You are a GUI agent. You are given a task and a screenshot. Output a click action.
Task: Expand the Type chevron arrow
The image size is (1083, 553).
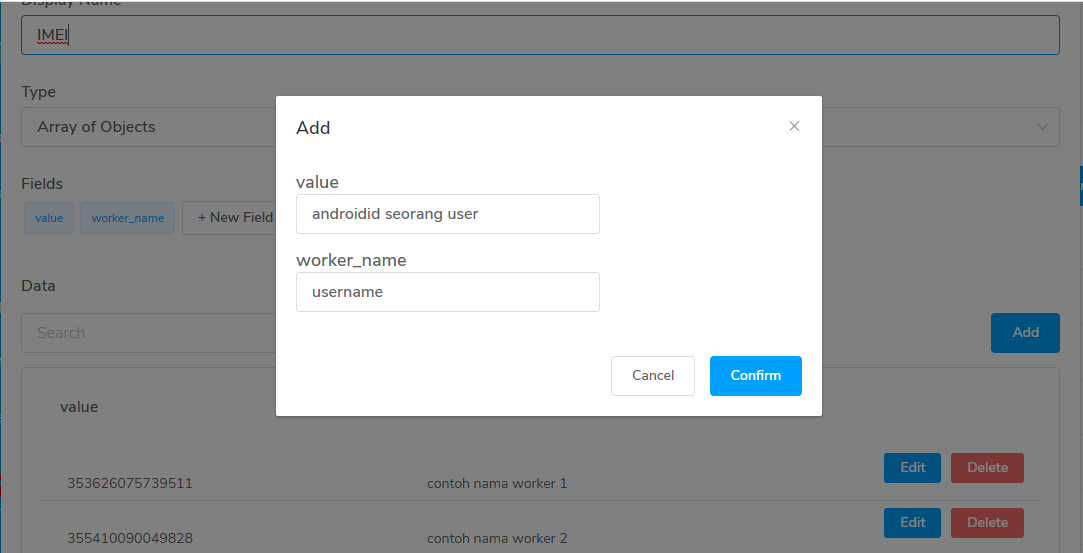[1042, 127]
